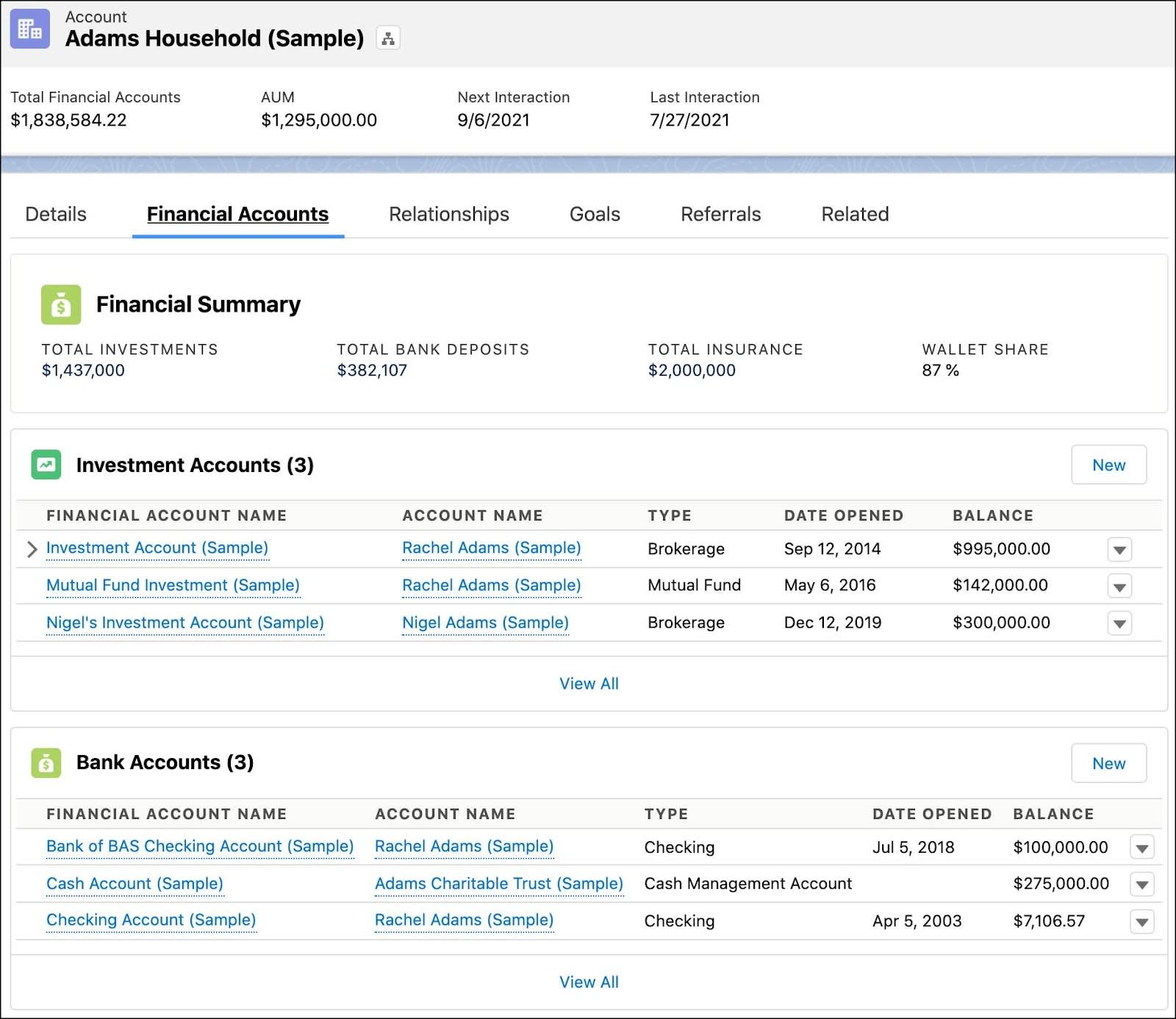The width and height of the screenshot is (1176, 1019).
Task: Switch to the Details tab
Action: (55, 214)
